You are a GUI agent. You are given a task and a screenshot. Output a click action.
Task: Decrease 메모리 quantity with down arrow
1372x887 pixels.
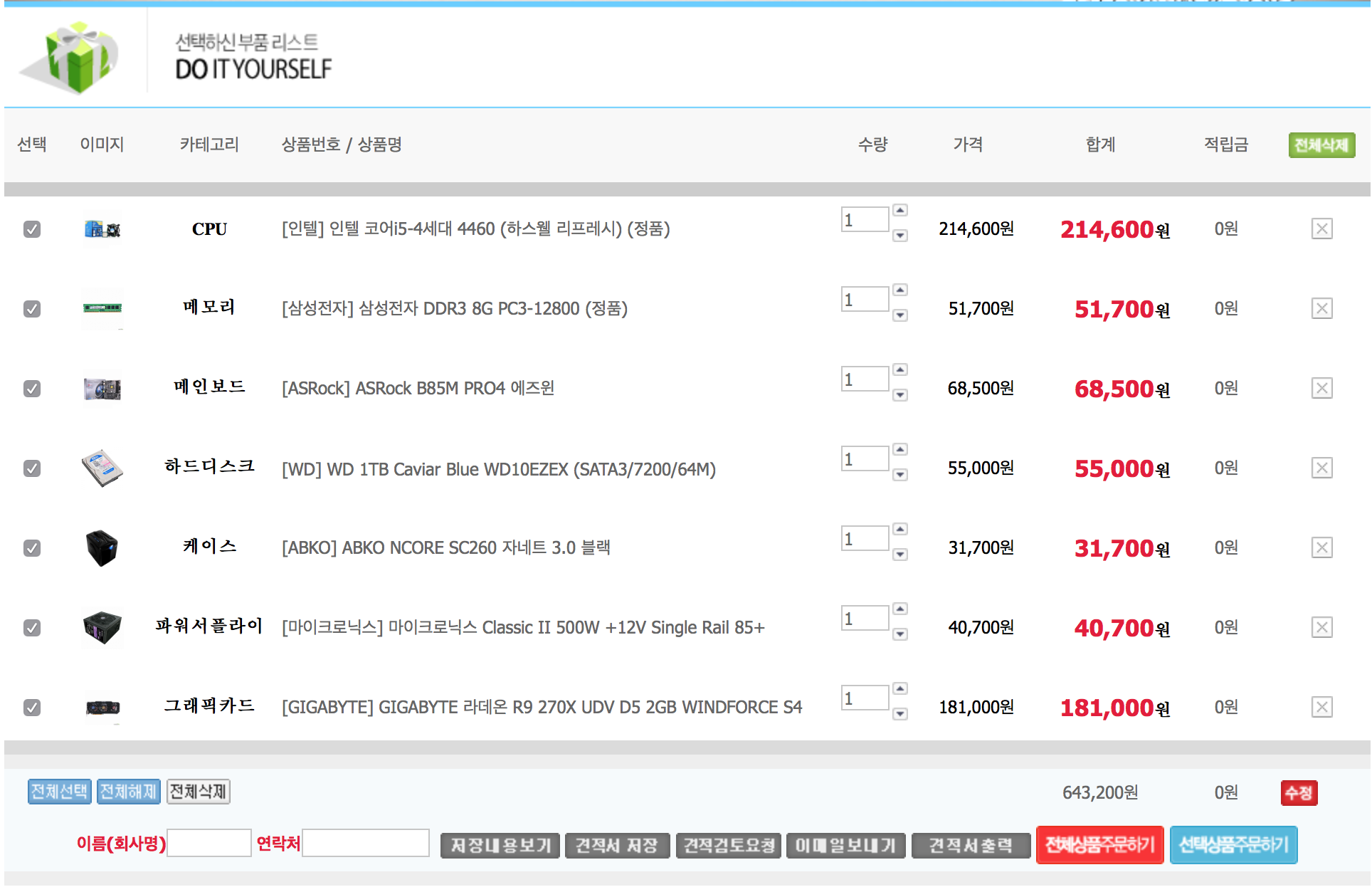click(x=900, y=315)
